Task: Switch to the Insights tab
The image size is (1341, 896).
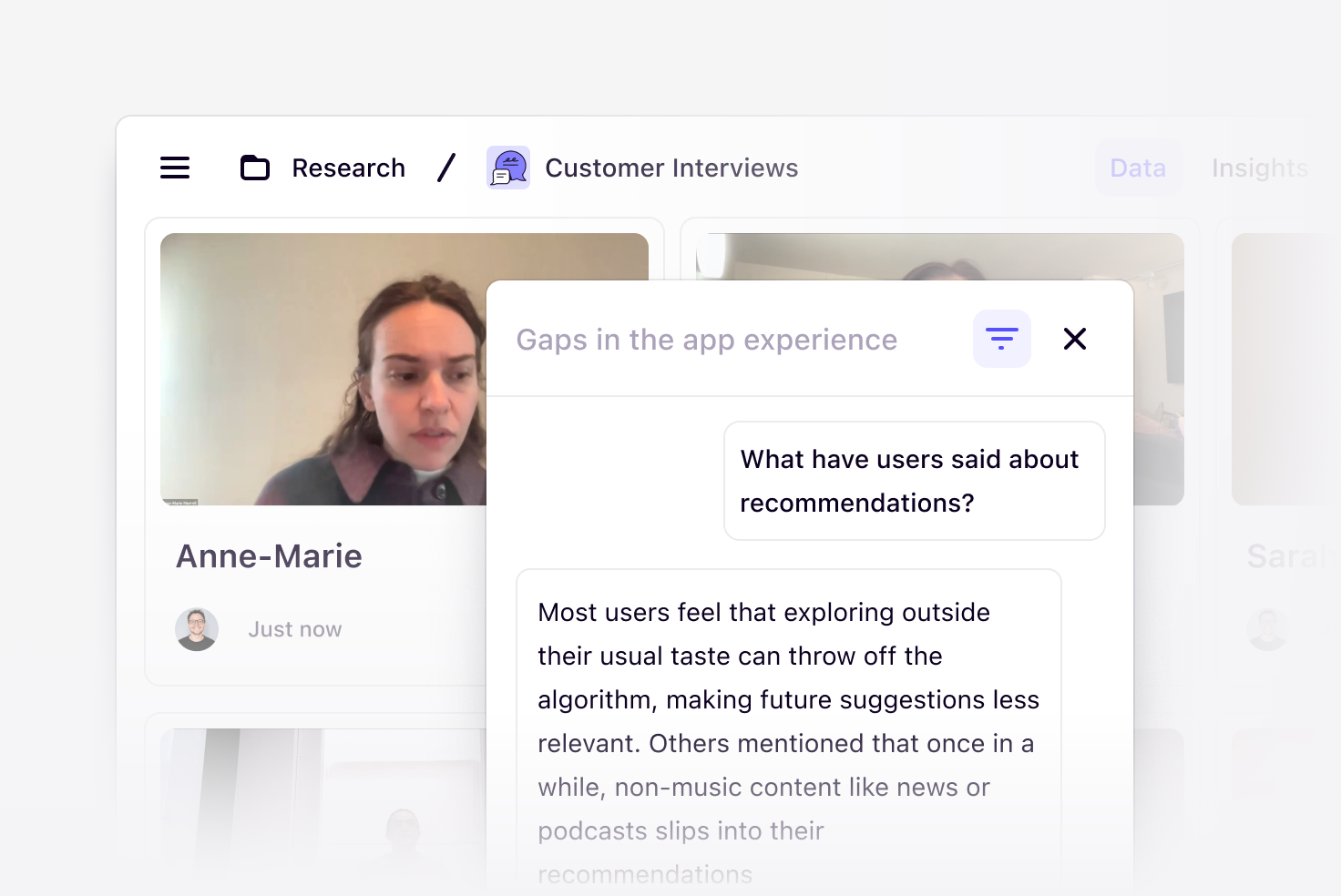Action: [x=1259, y=168]
